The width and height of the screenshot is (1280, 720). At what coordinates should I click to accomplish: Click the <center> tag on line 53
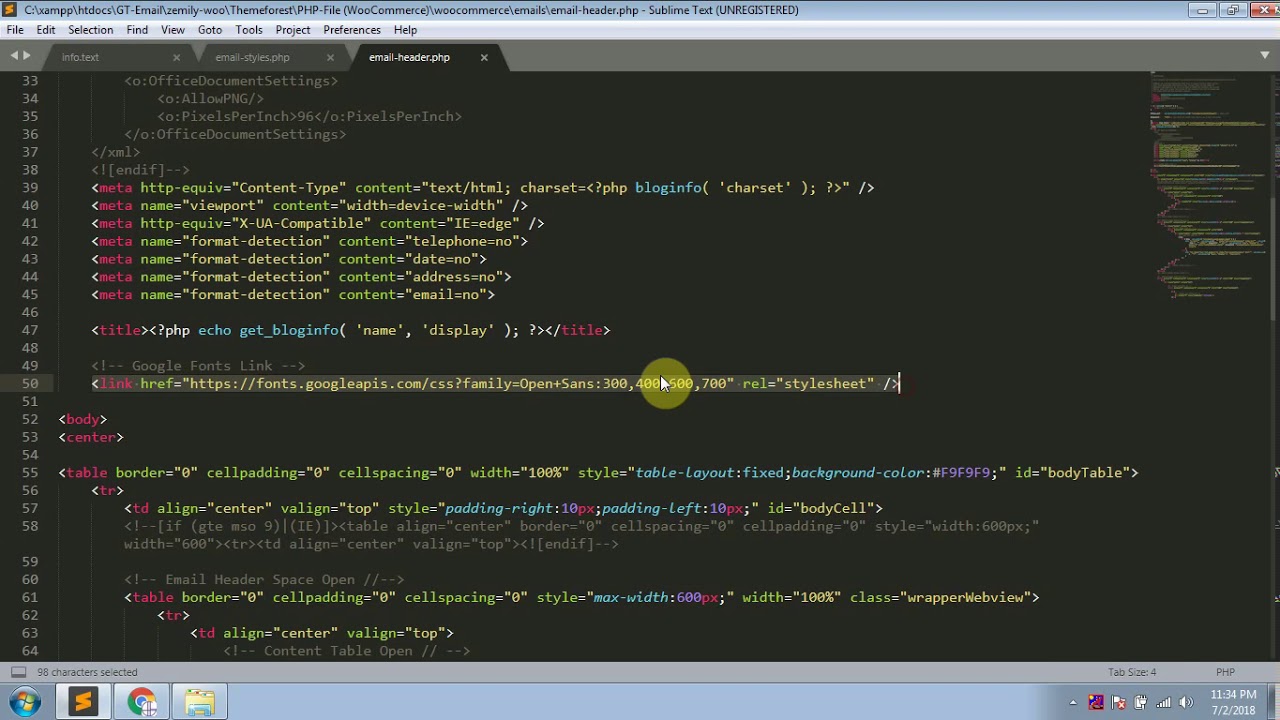pyautogui.click(x=91, y=437)
